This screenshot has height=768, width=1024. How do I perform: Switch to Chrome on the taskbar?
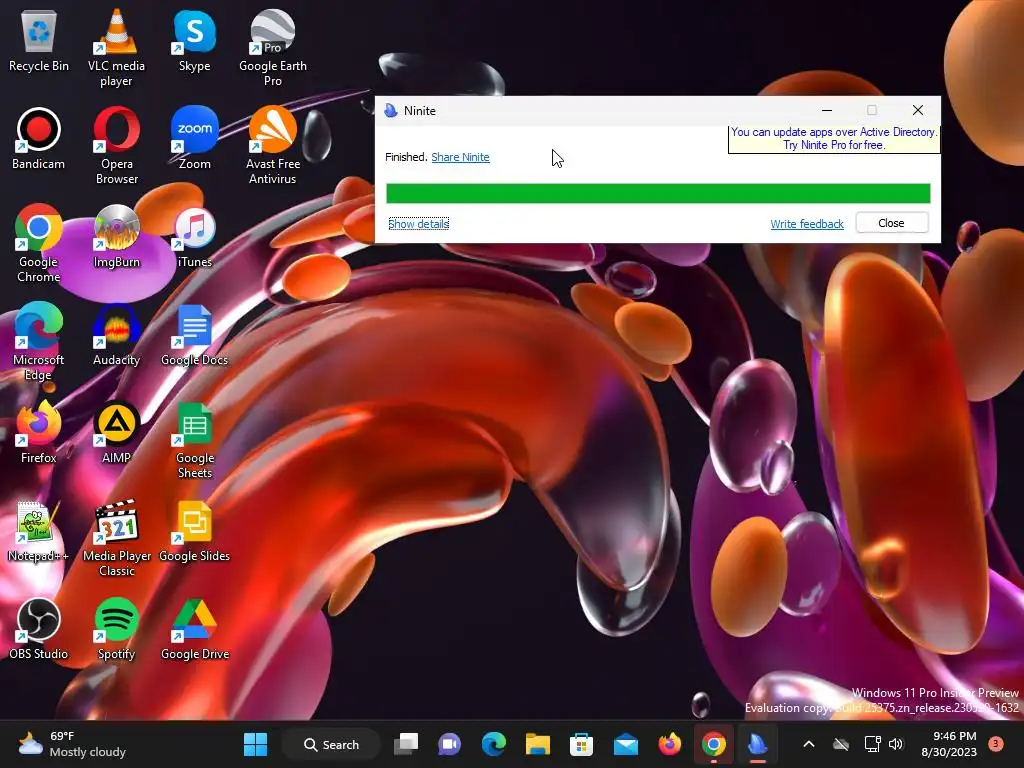point(714,744)
